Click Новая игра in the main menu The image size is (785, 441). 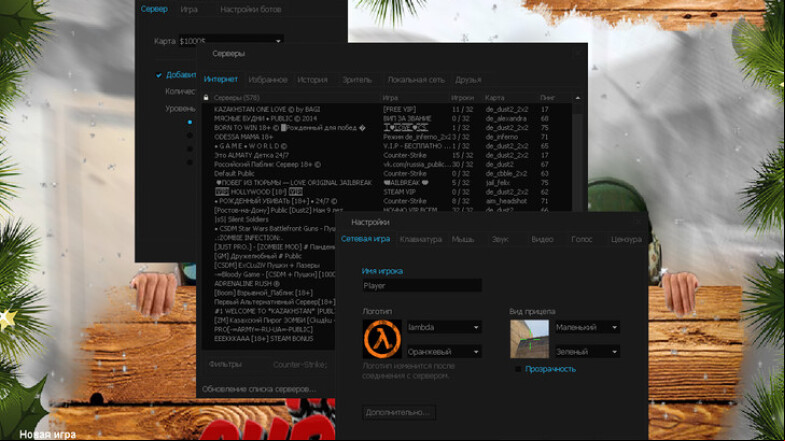[48, 434]
